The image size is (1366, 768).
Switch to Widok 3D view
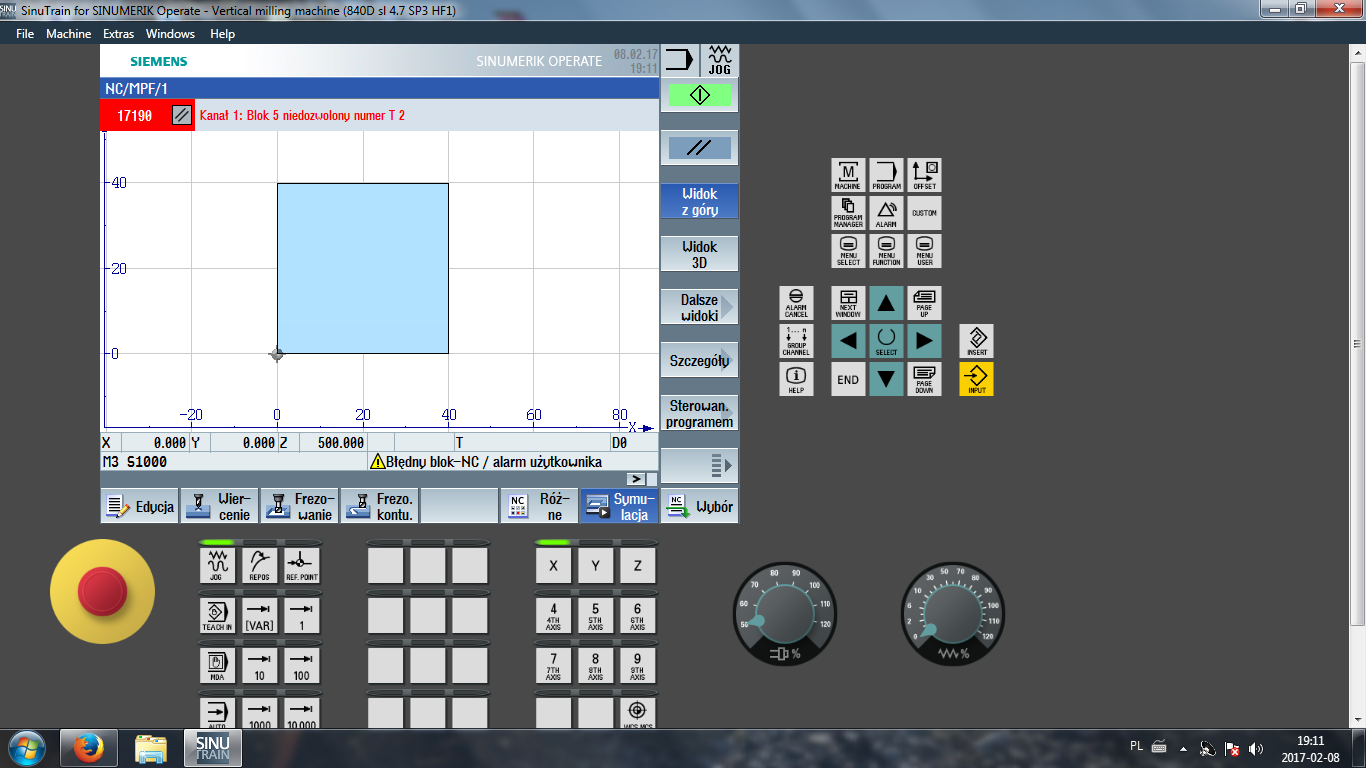pos(699,254)
